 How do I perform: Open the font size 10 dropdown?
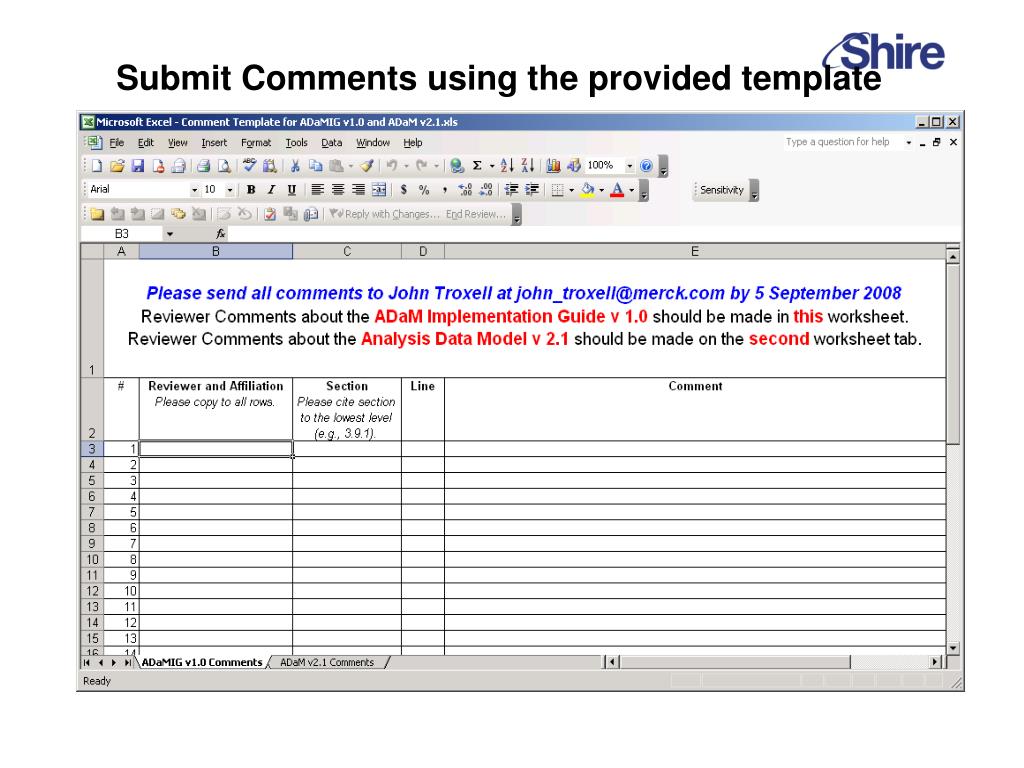click(x=230, y=190)
